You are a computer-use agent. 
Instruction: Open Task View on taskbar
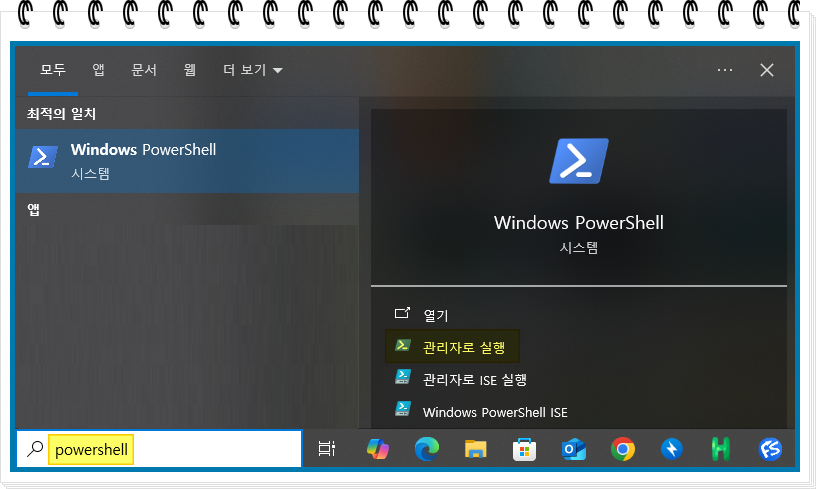click(x=327, y=449)
